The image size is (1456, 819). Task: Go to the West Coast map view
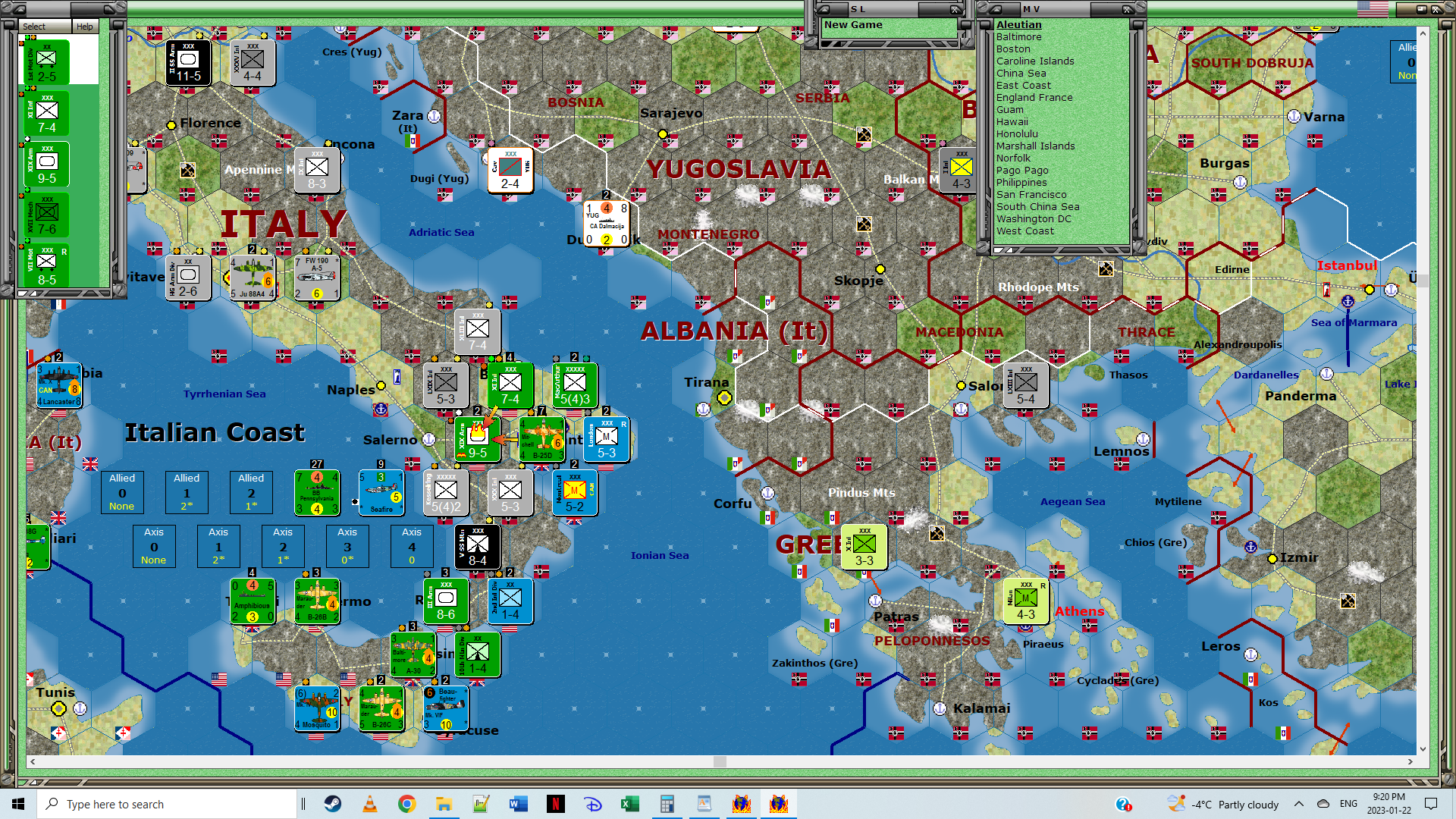click(x=1025, y=231)
